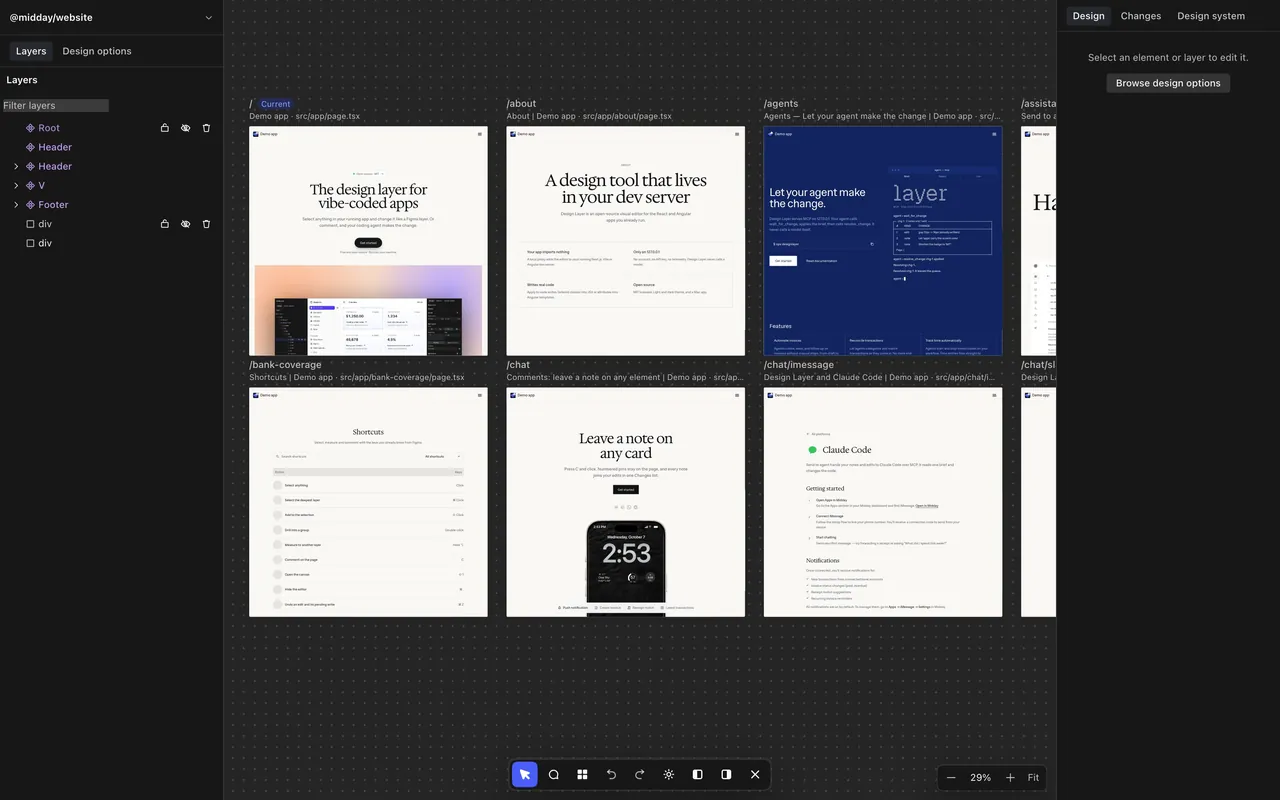Expand the Footer layer chevron
Screen dimensions: 1280x800
[x=16, y=205]
